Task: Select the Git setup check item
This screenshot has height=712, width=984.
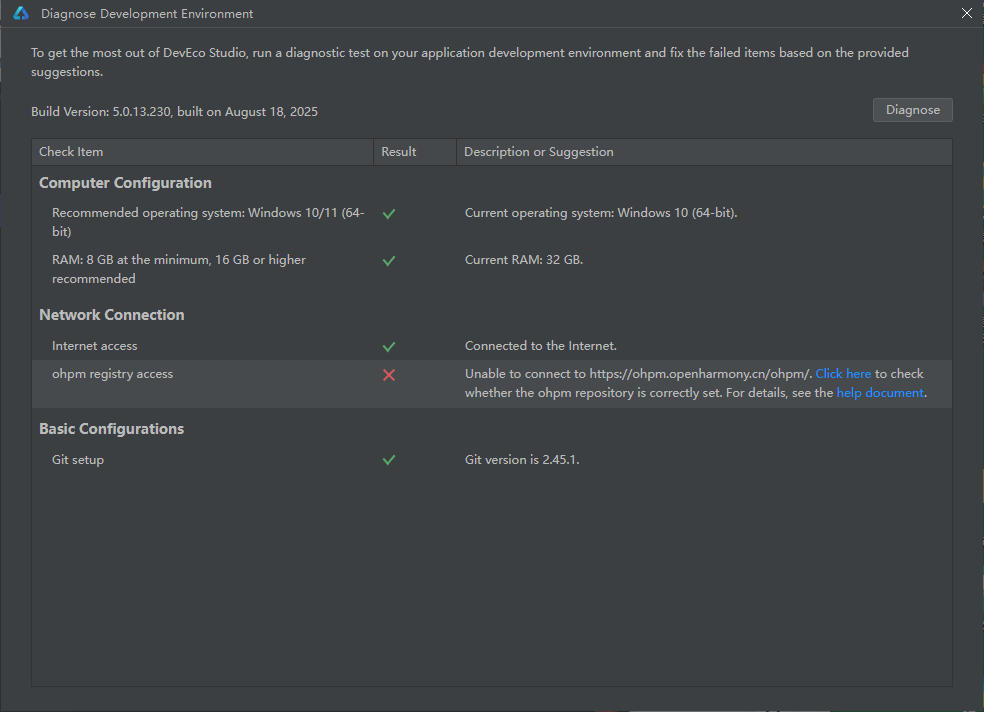Action: [x=78, y=460]
